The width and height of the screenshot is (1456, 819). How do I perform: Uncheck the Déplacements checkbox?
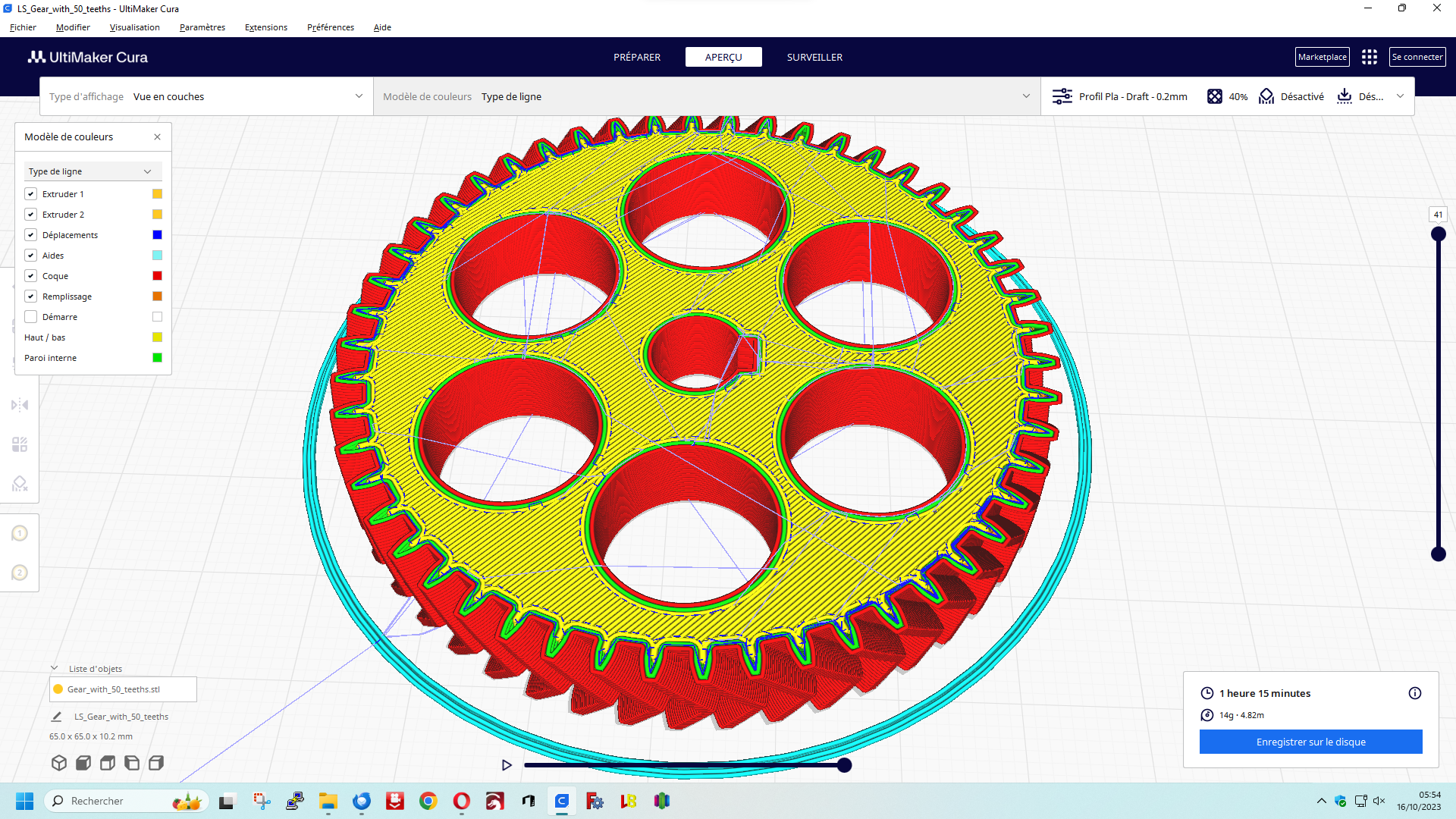coord(31,235)
